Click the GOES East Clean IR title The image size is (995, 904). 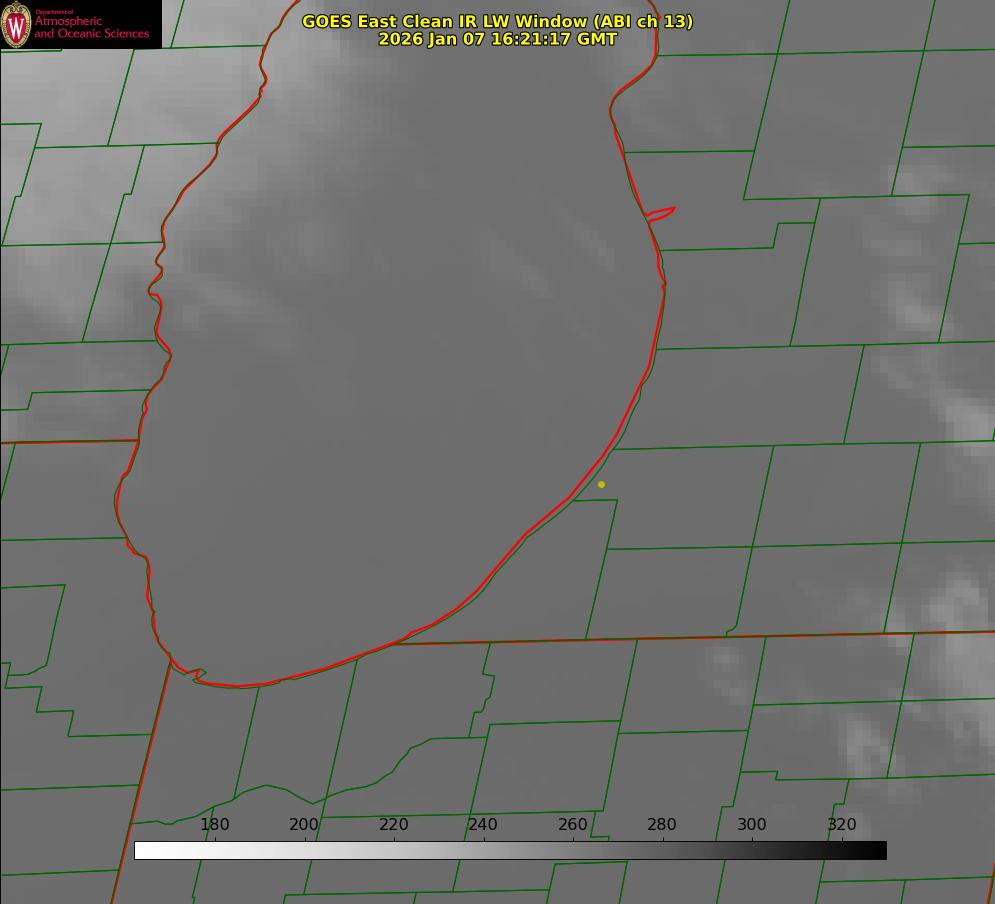click(x=497, y=21)
